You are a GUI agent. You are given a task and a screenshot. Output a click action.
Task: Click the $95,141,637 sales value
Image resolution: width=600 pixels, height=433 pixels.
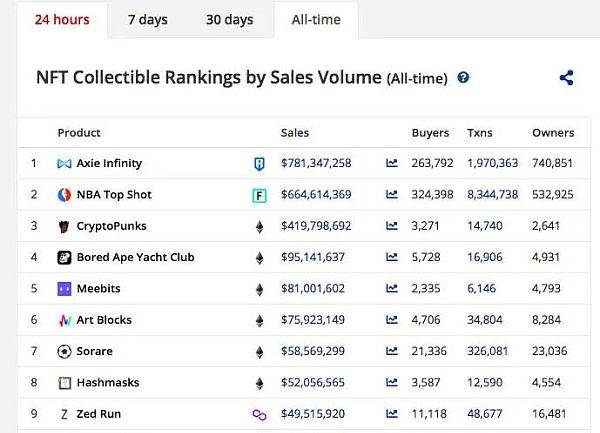click(313, 257)
